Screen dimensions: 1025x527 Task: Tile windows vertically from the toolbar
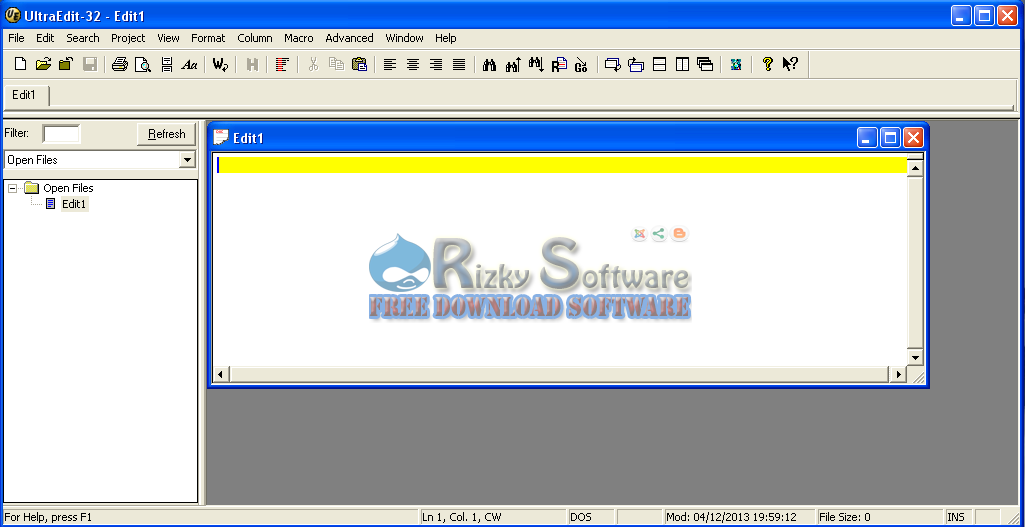[x=682, y=64]
